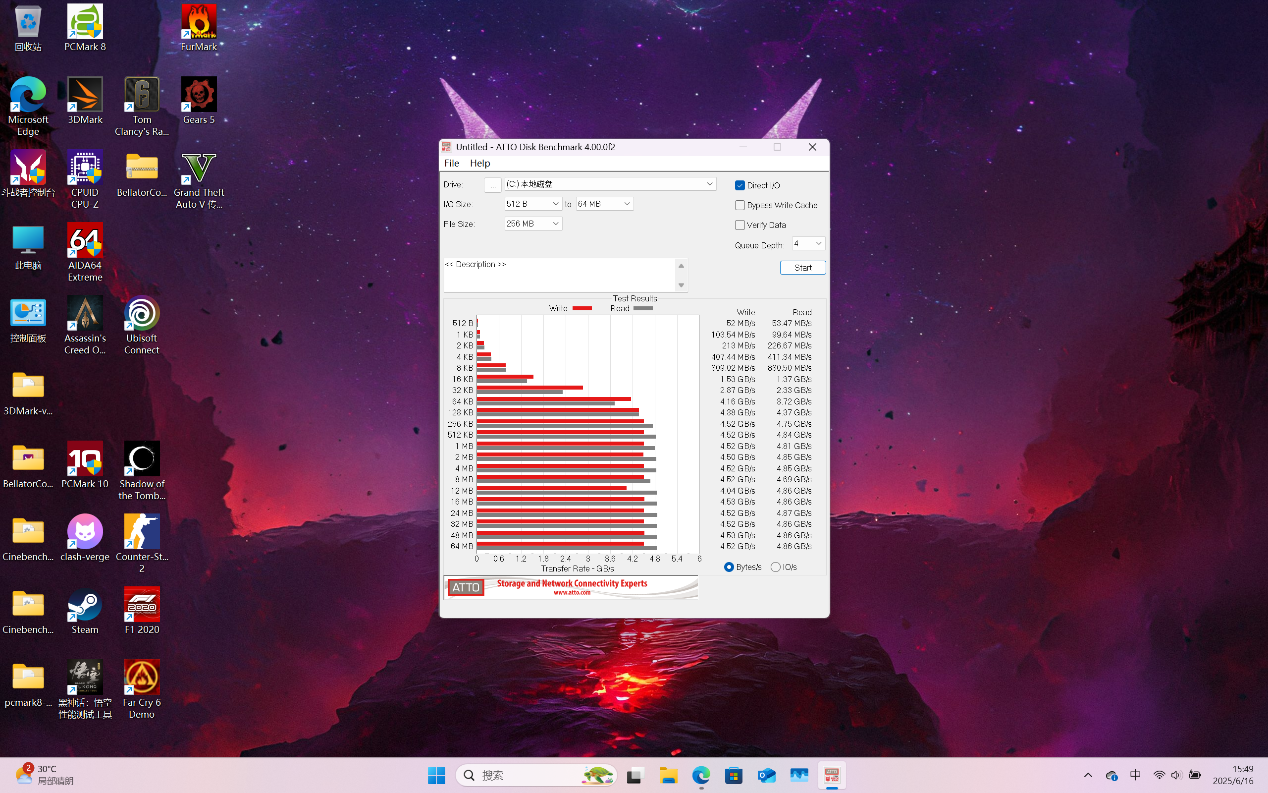
Task: Open the I/O Size minimum 512 B dropdown
Action: pos(533,203)
